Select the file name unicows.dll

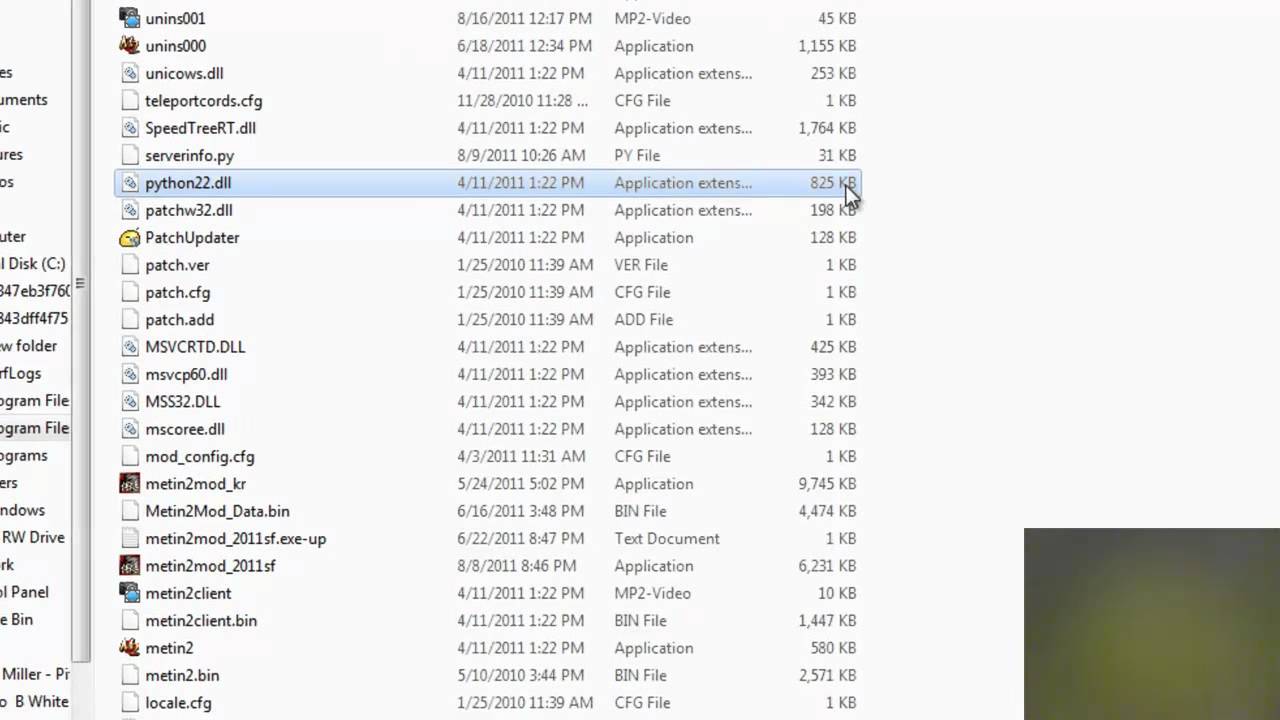184,73
